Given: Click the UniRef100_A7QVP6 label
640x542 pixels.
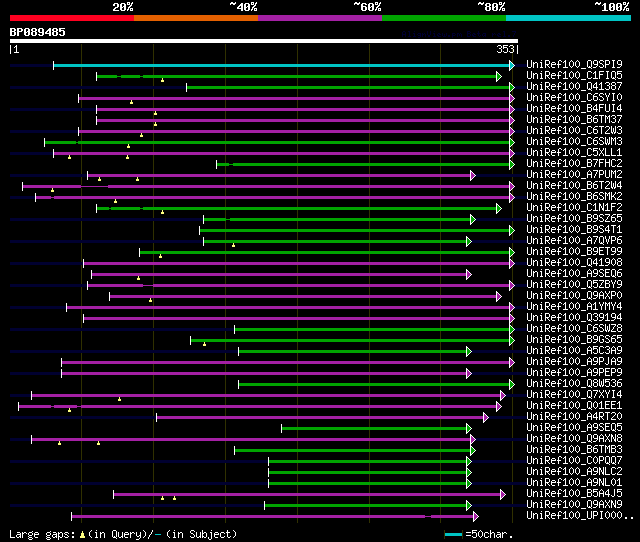Looking at the screenshot, I should (x=574, y=241).
